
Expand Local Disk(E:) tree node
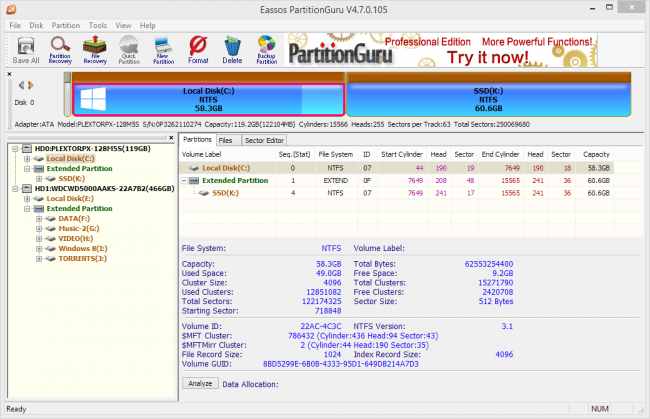coord(27,199)
